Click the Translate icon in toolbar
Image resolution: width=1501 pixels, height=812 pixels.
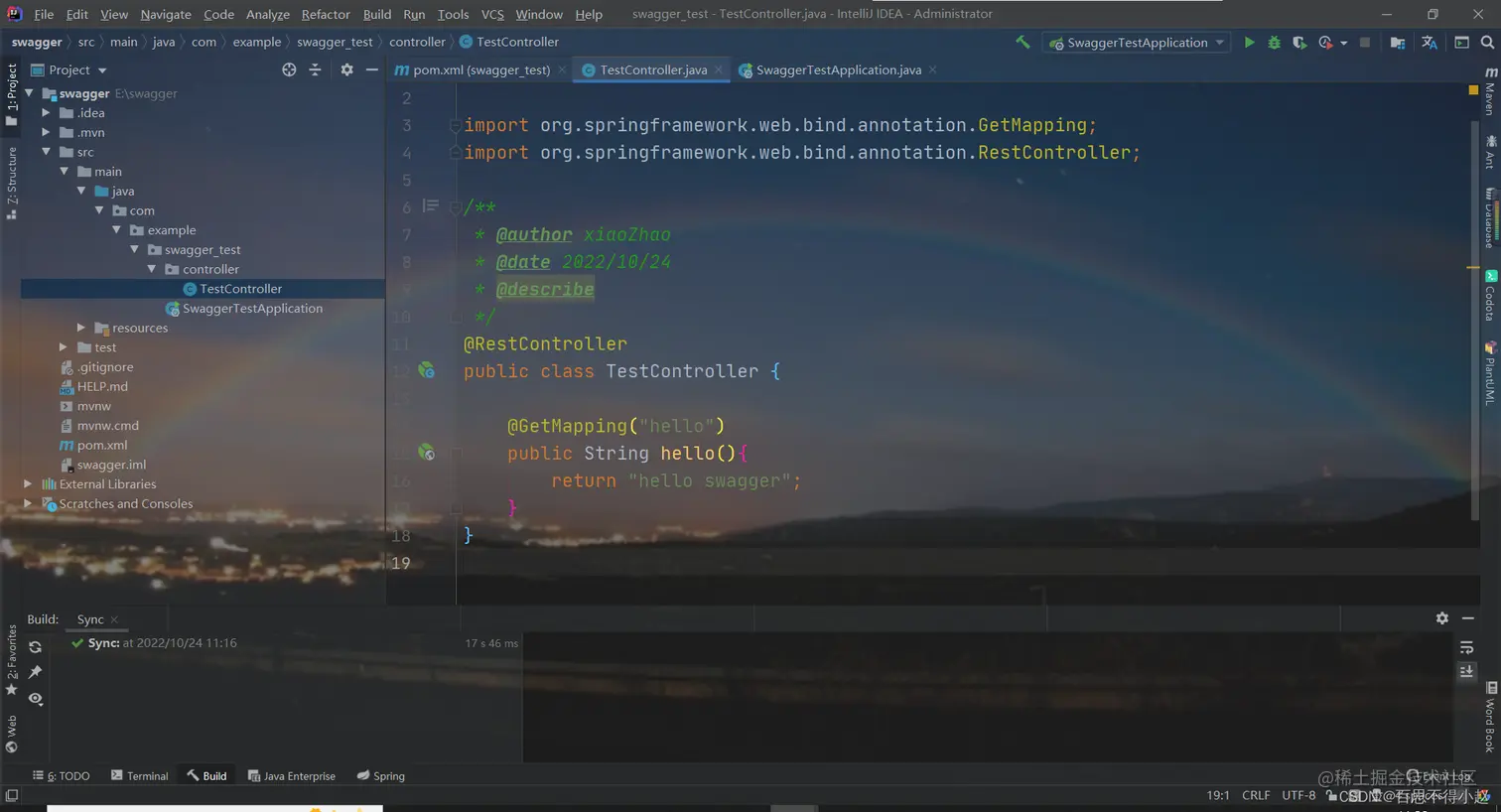[1430, 43]
